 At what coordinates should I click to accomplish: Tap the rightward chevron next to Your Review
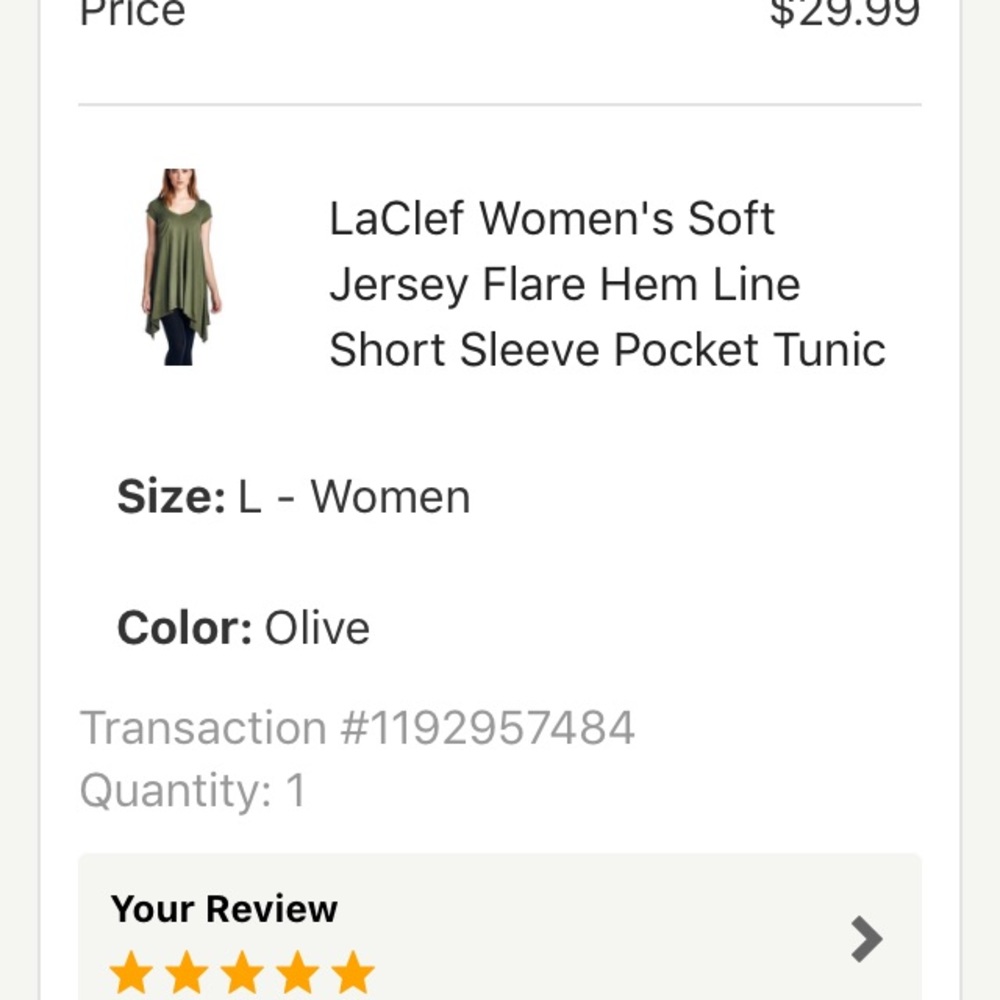864,938
